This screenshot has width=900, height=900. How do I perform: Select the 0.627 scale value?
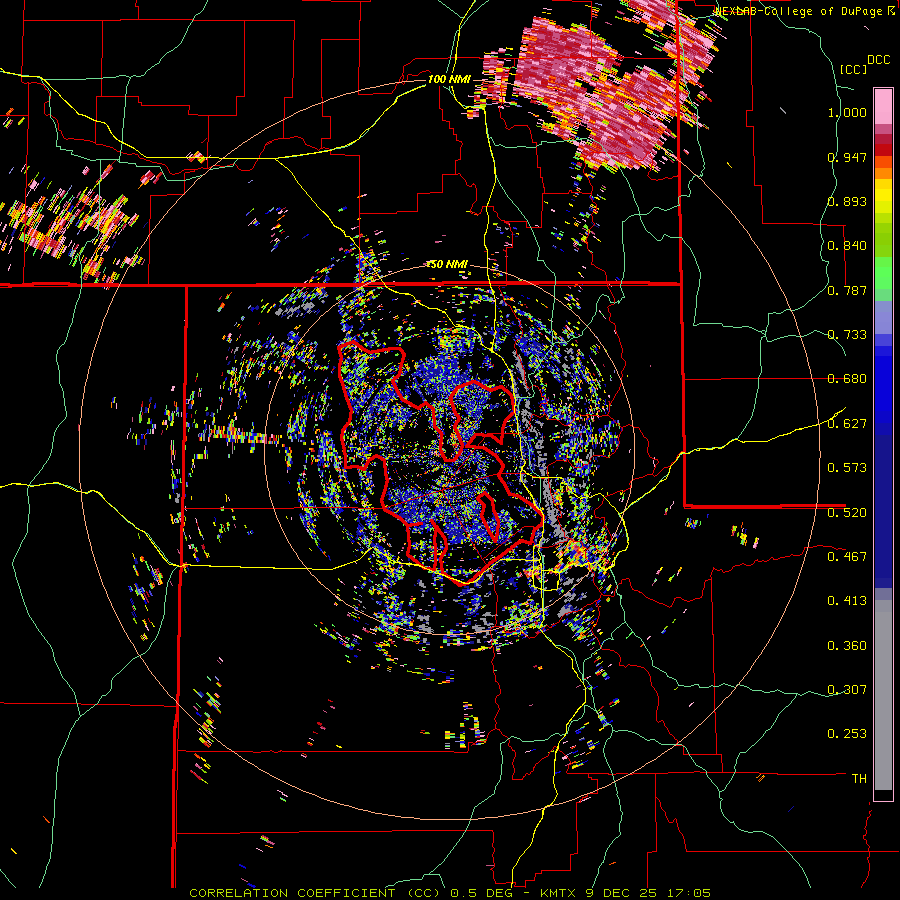coord(847,424)
